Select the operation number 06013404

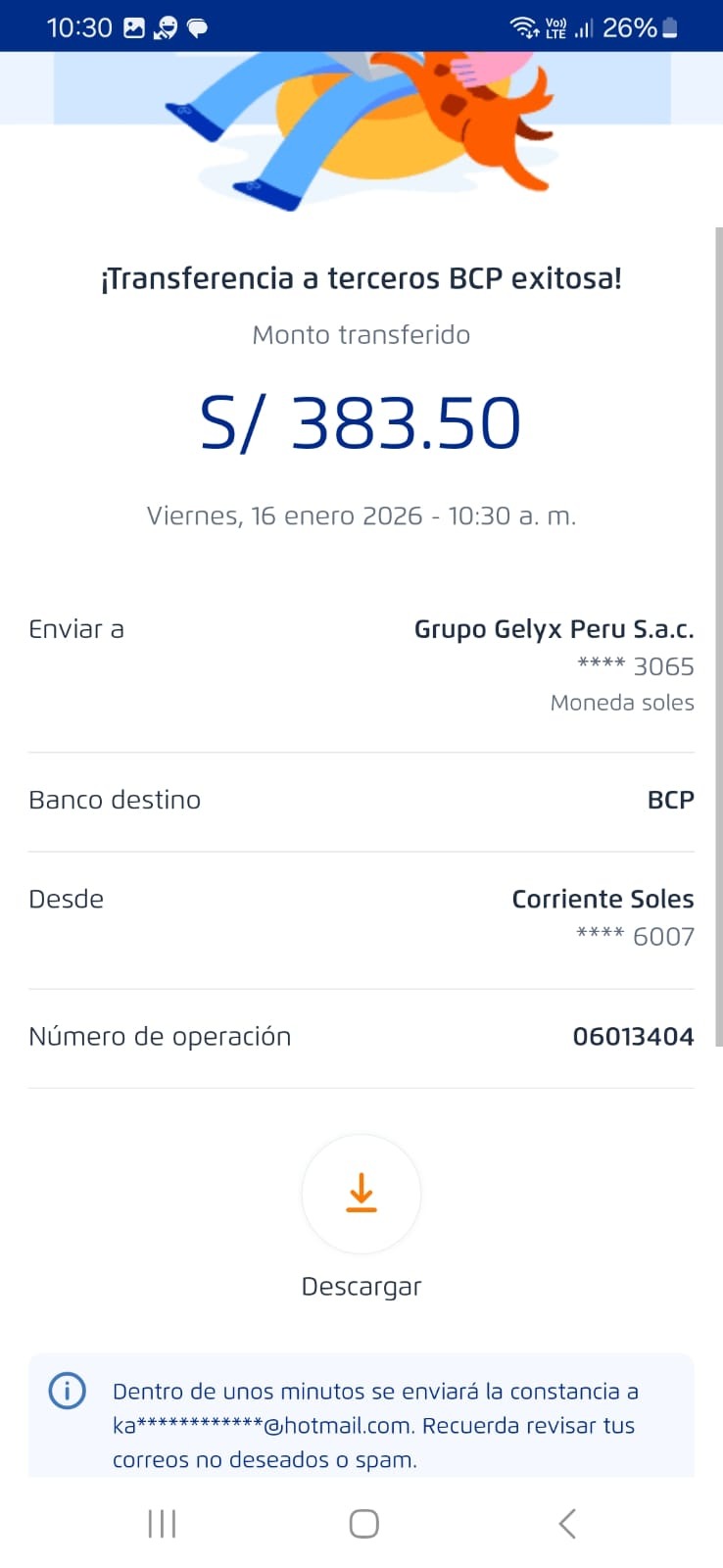[633, 1037]
